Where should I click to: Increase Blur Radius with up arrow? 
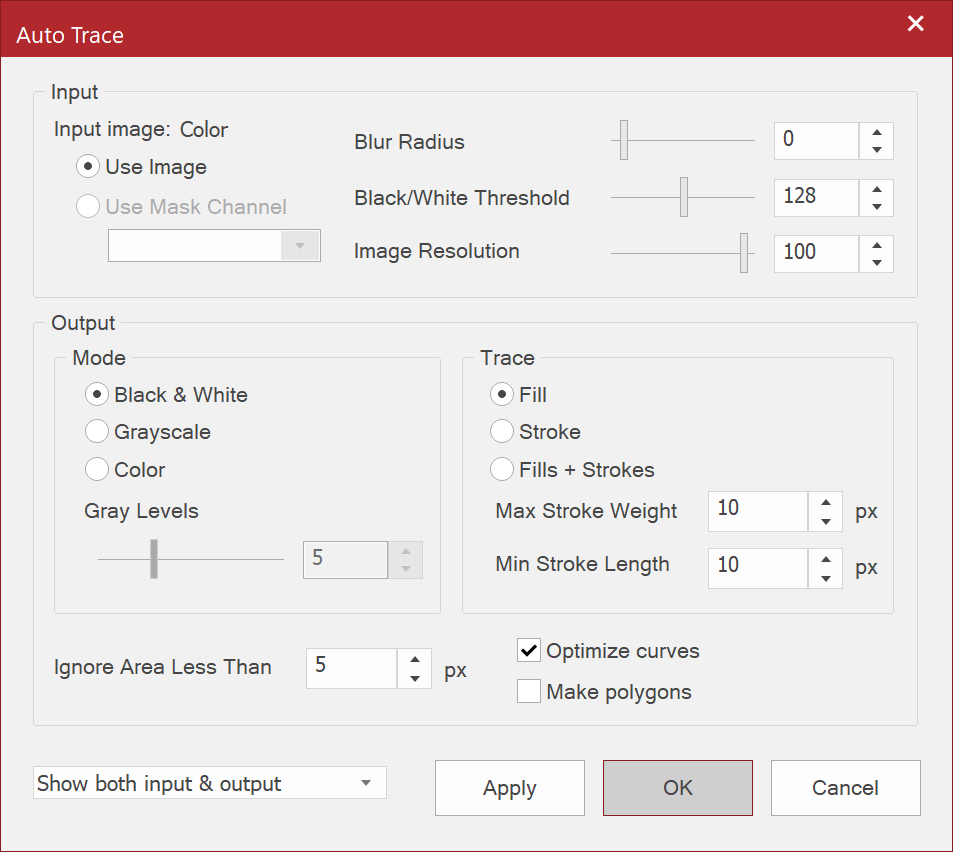click(876, 132)
